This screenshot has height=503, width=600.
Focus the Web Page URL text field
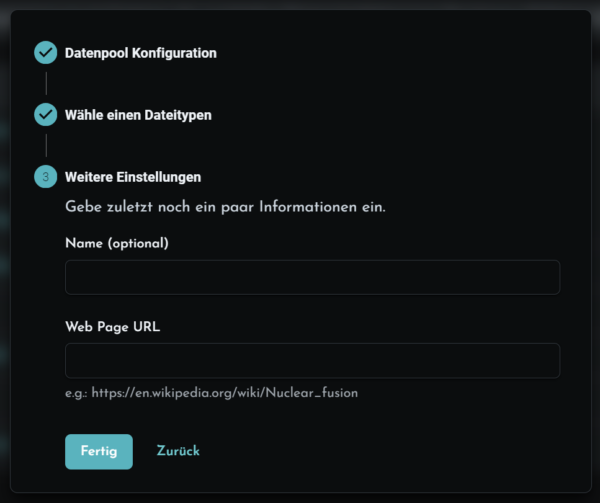313,361
